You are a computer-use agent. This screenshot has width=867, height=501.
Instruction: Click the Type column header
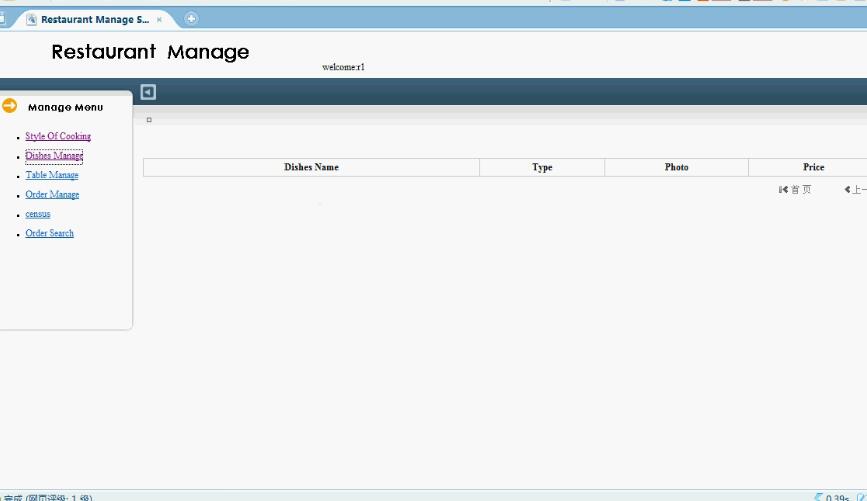pos(542,167)
